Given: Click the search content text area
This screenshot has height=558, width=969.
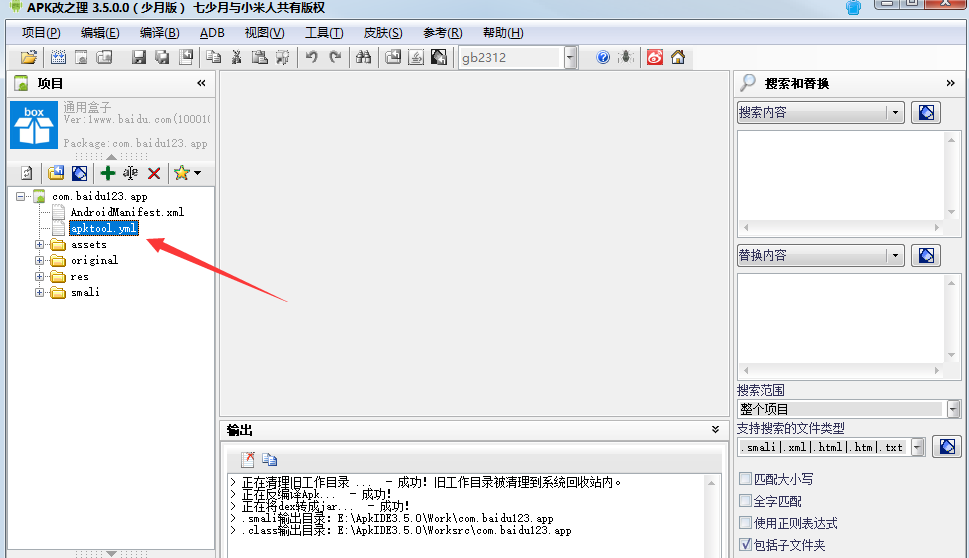Looking at the screenshot, I should click(842, 176).
